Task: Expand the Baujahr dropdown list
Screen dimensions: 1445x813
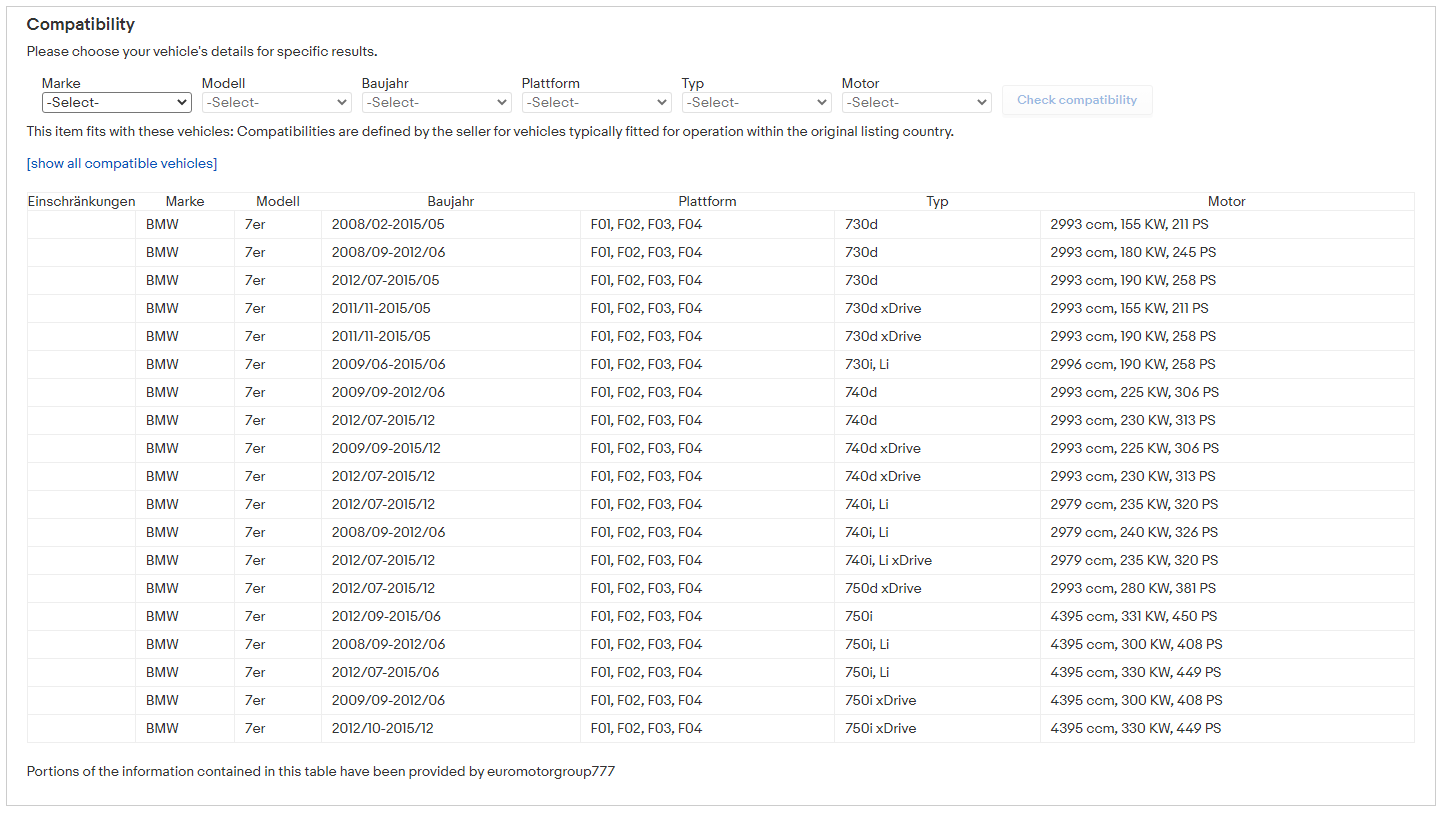Action: point(436,102)
